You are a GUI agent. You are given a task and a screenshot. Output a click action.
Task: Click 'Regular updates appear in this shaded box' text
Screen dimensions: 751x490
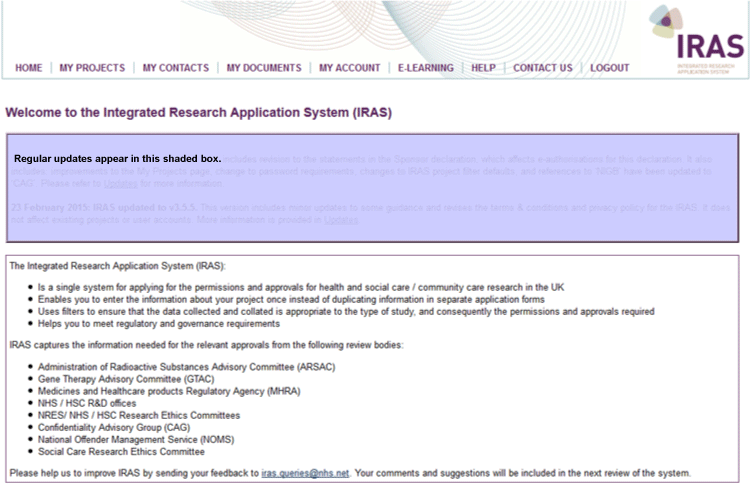[x=117, y=159]
